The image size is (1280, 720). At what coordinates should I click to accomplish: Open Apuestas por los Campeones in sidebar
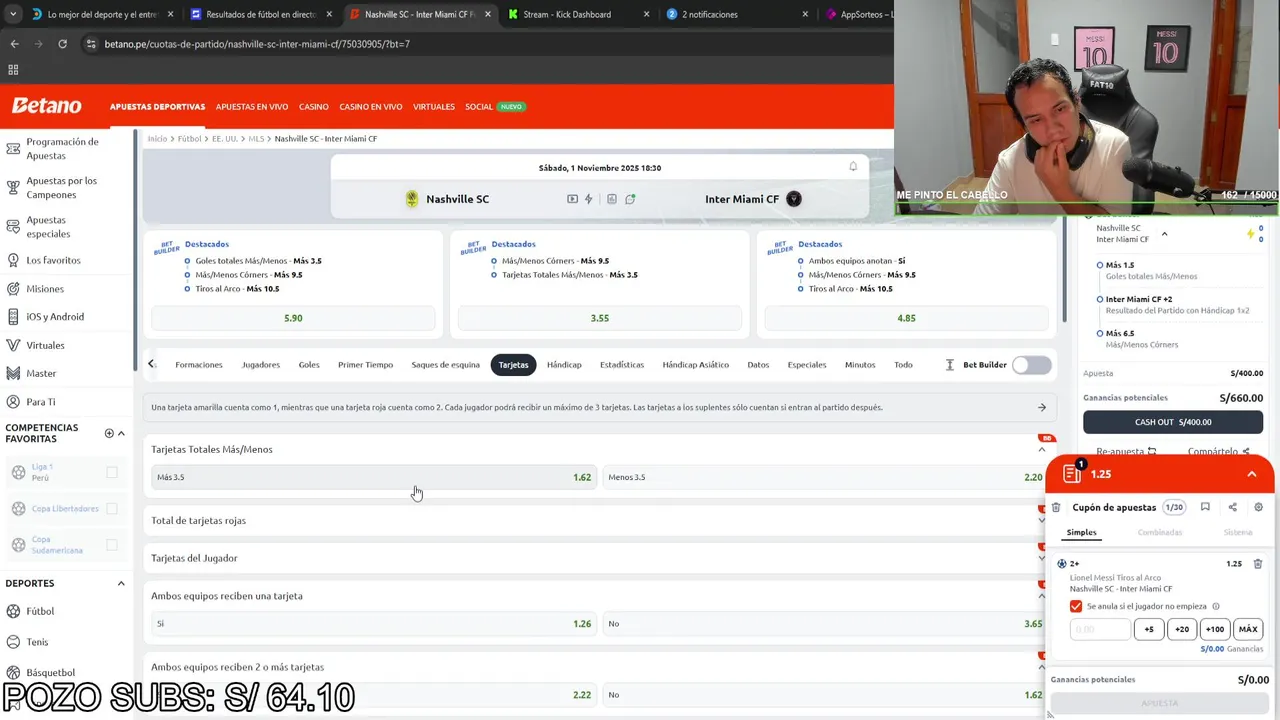pos(62,187)
